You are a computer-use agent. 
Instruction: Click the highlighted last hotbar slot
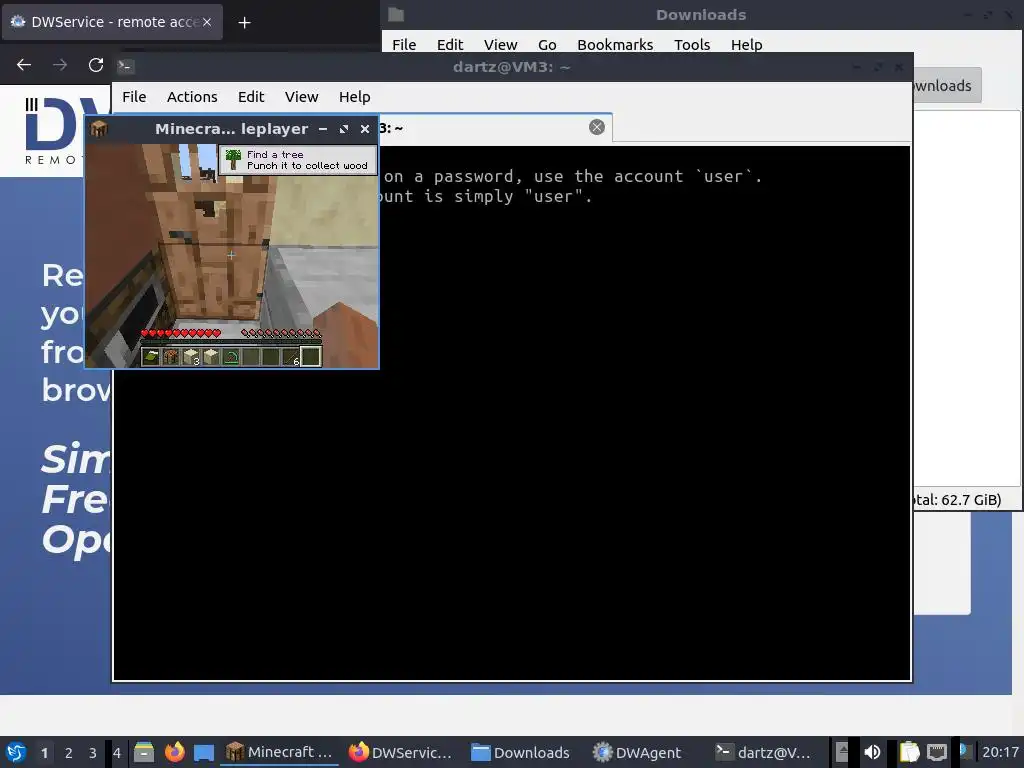[311, 357]
